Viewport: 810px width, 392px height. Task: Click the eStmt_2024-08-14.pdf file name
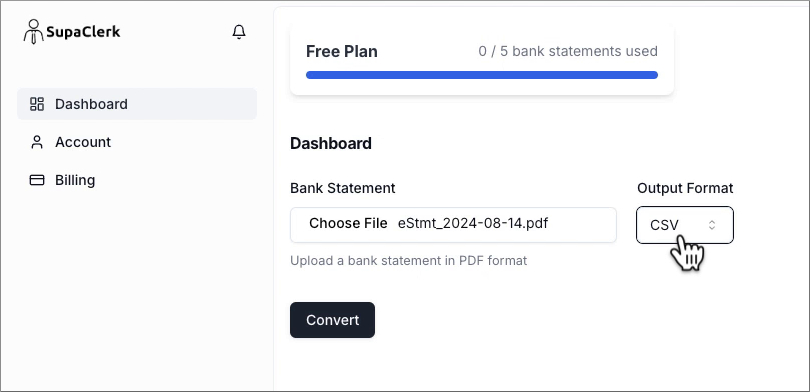pos(473,223)
